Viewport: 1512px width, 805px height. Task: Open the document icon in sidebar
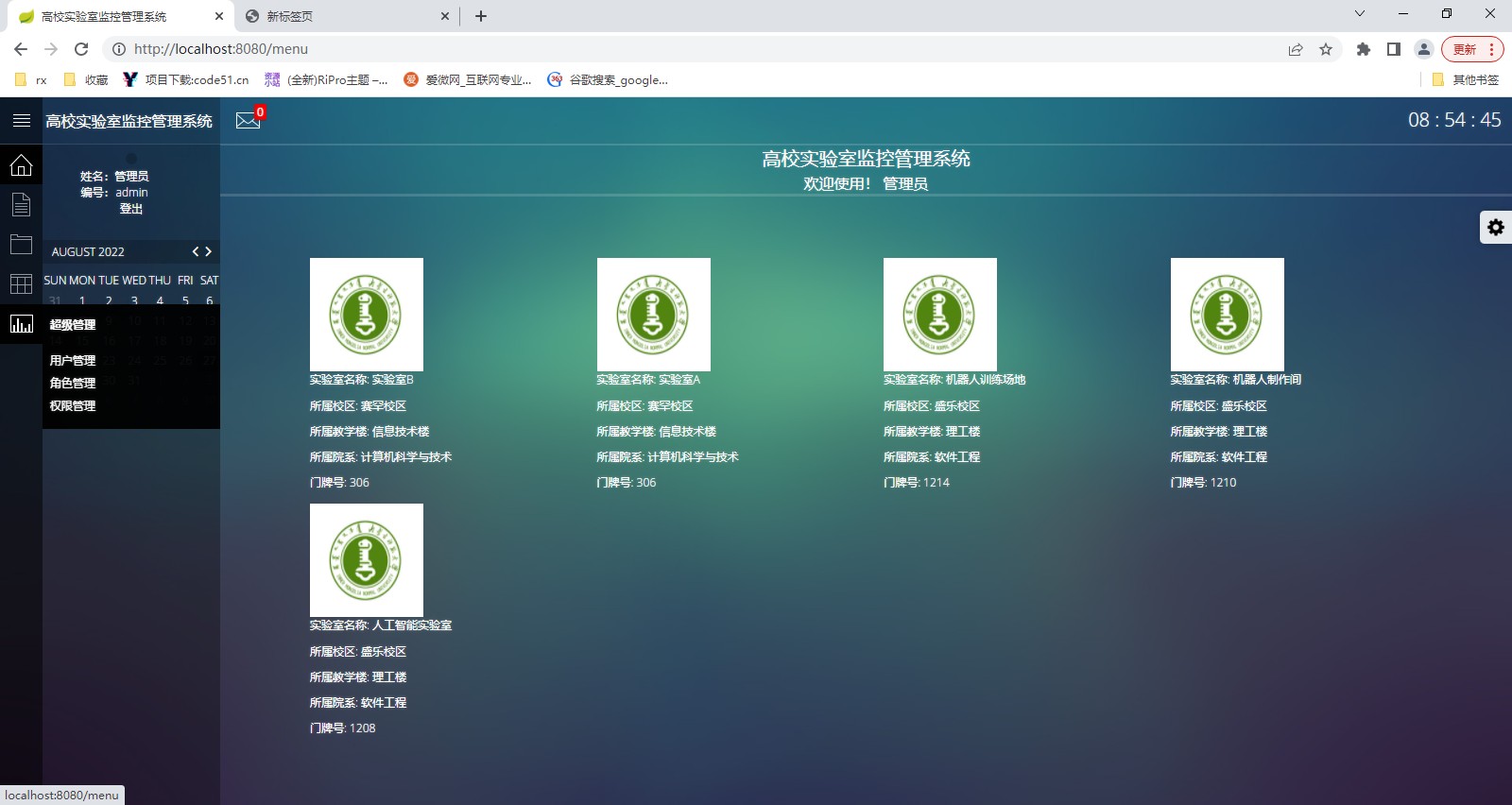tap(21, 205)
